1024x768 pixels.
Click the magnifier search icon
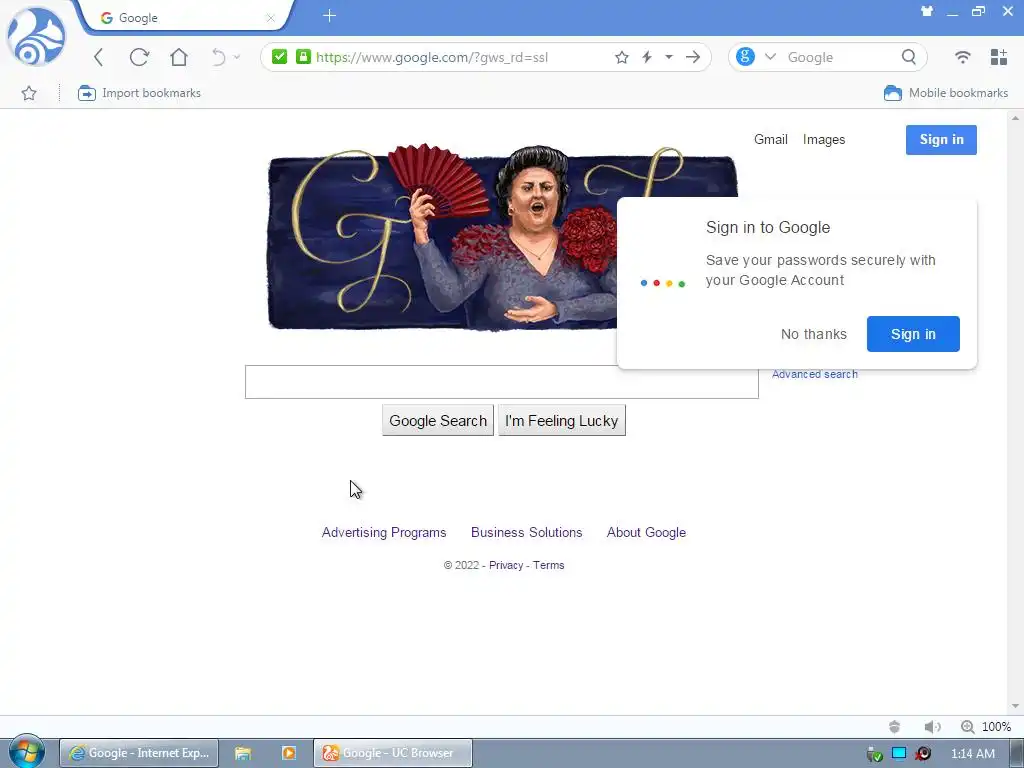(909, 57)
